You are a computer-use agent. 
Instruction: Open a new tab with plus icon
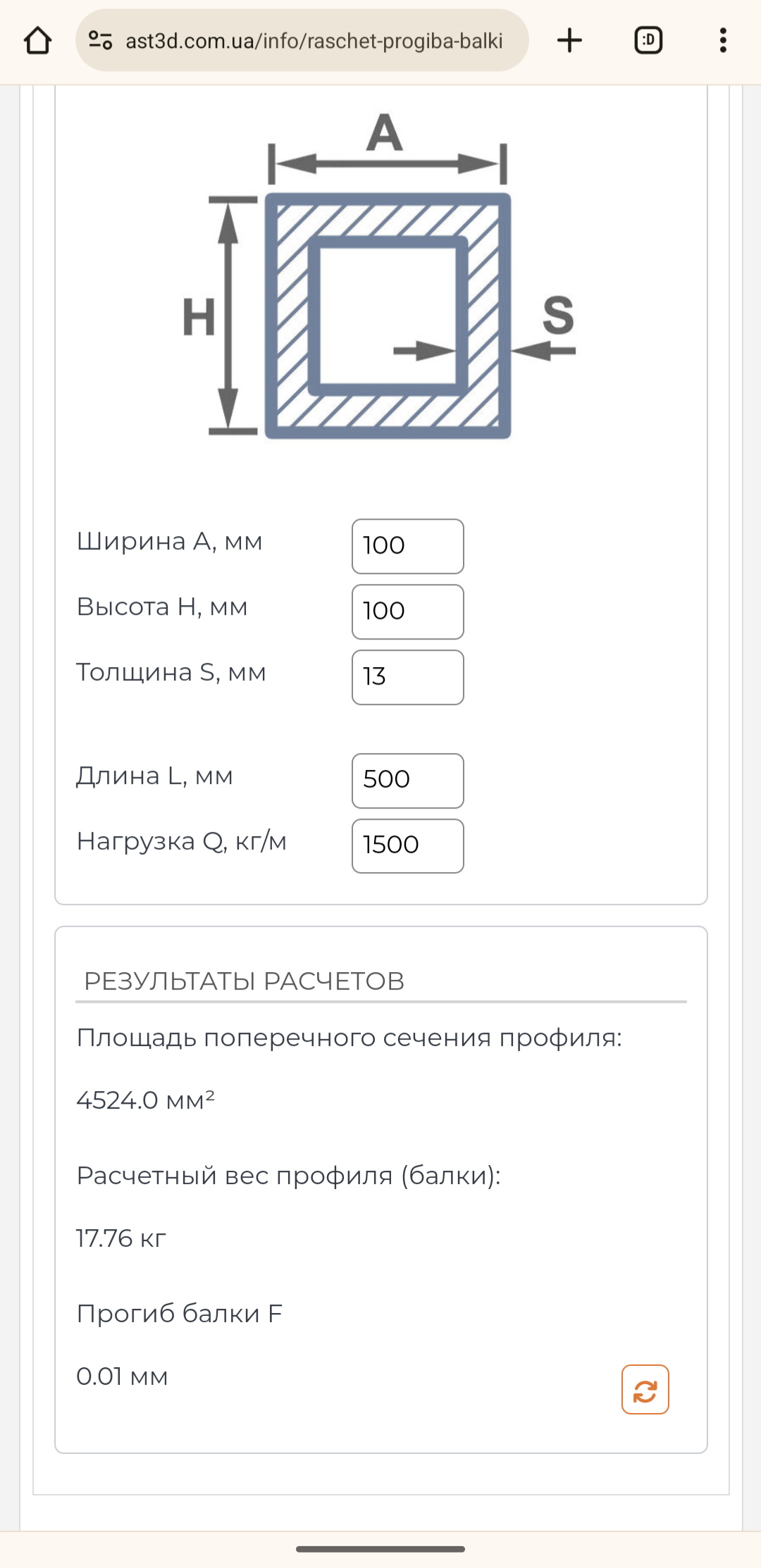pyautogui.click(x=569, y=41)
